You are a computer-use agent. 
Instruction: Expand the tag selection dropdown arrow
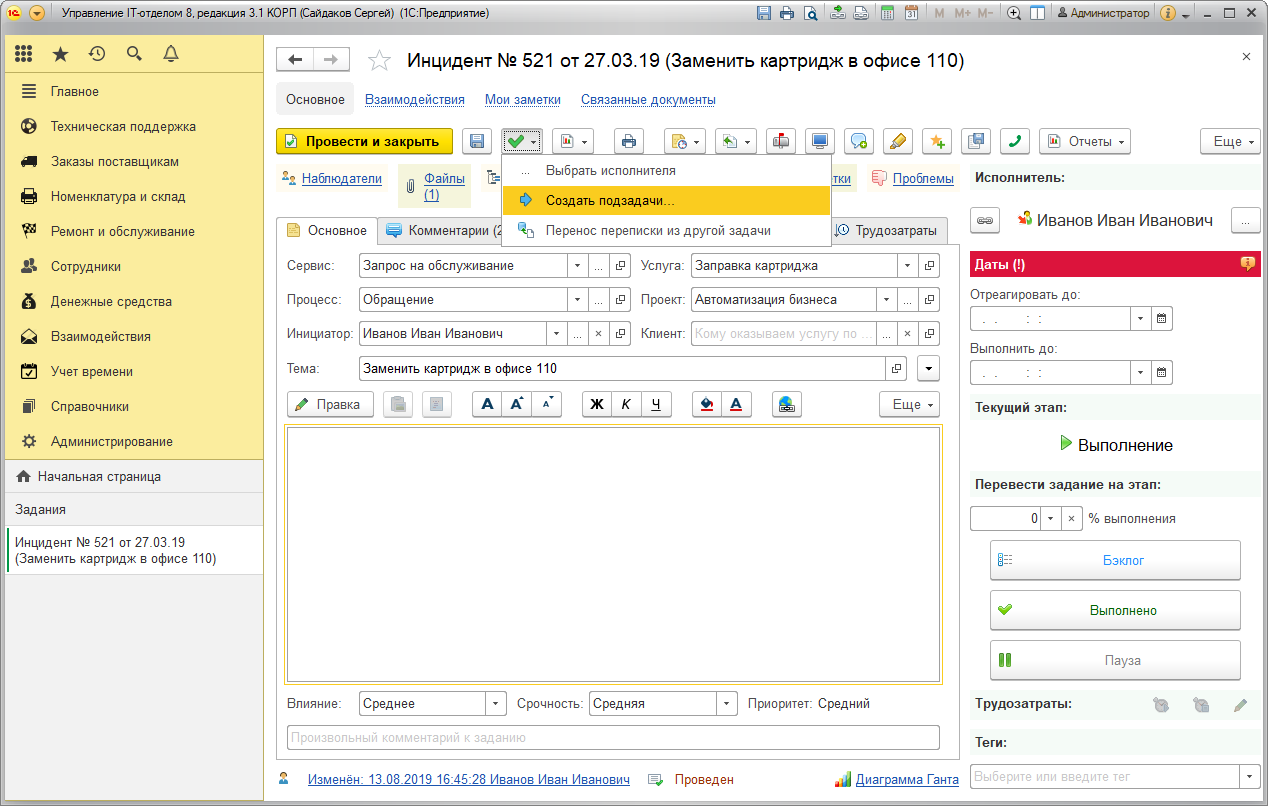tap(1250, 776)
